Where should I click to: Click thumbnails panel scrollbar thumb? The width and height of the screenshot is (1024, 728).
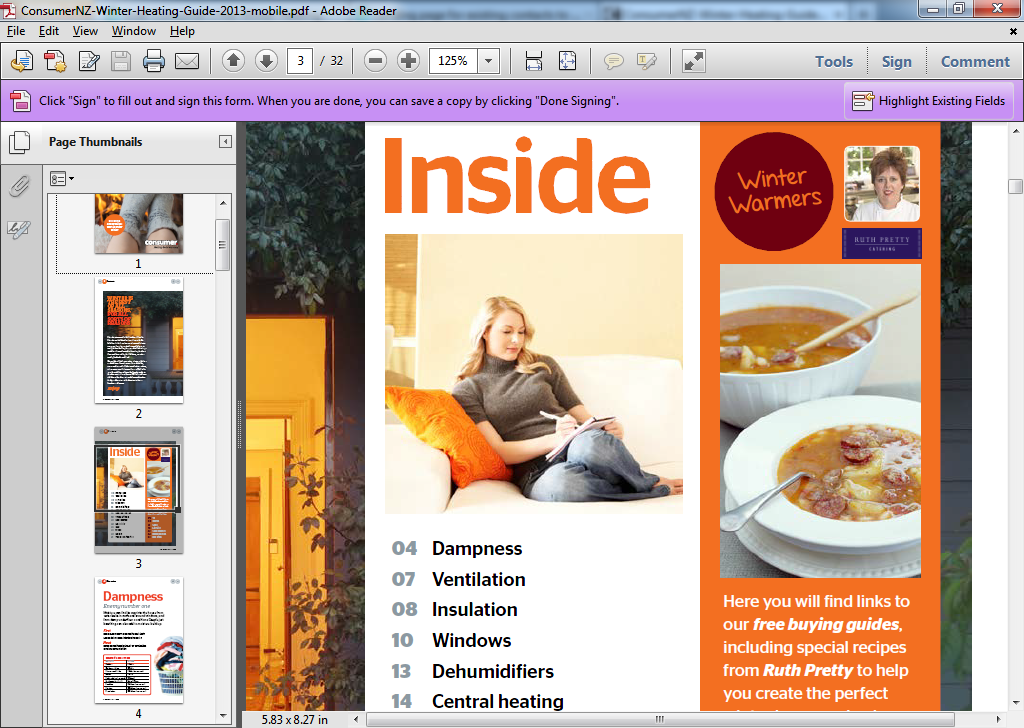223,245
